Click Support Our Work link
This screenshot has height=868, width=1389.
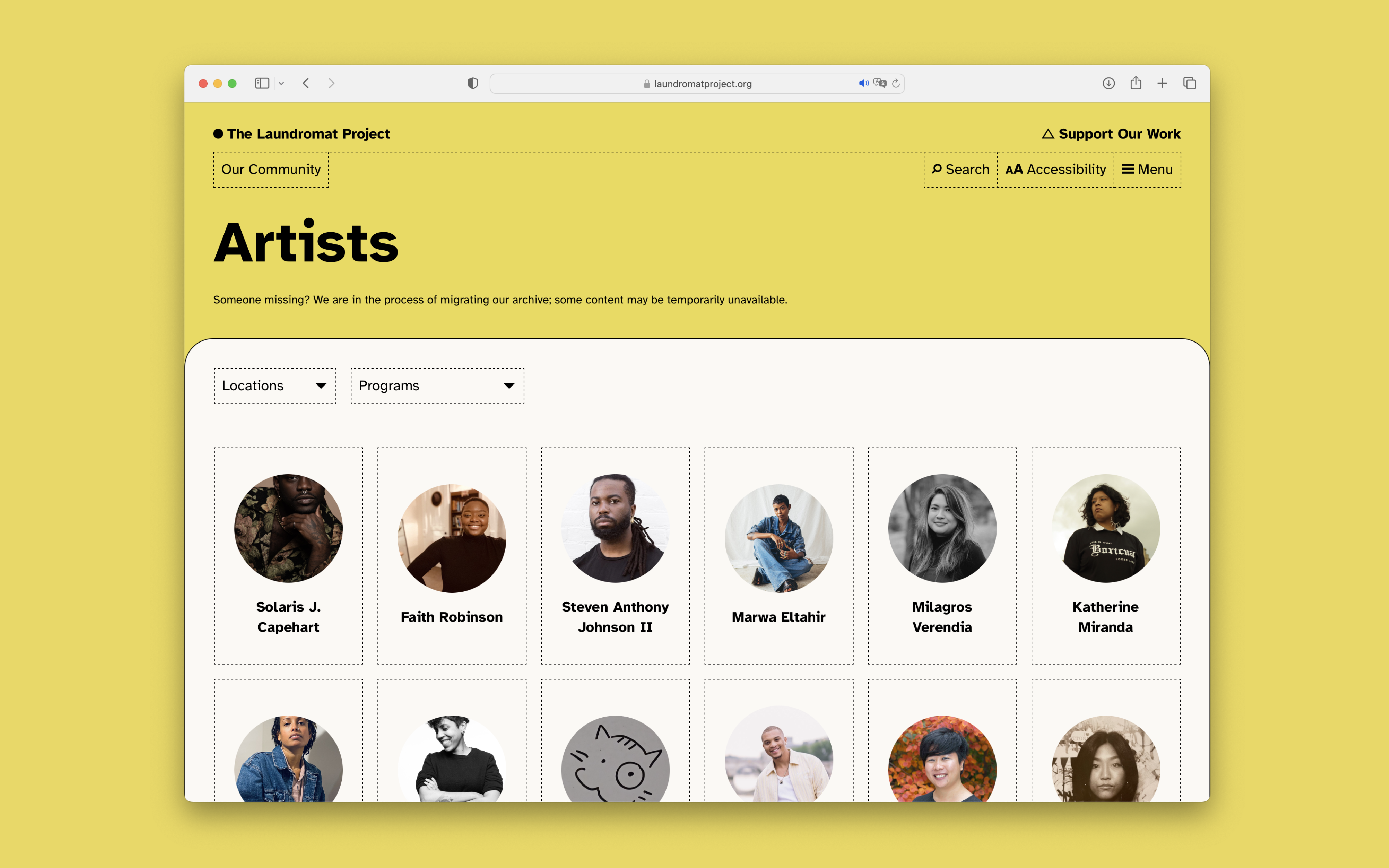click(x=1111, y=134)
